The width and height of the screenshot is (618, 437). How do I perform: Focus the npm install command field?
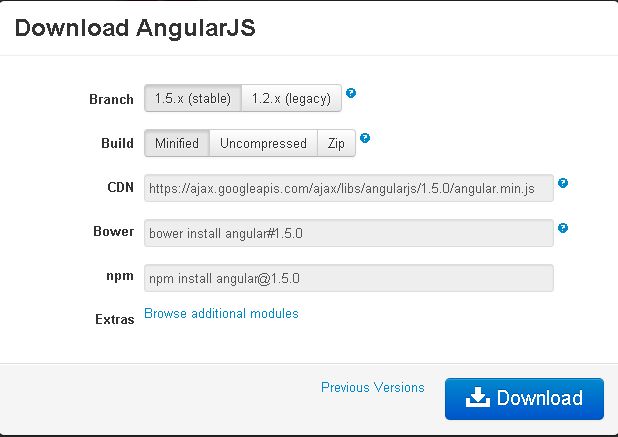tap(348, 277)
